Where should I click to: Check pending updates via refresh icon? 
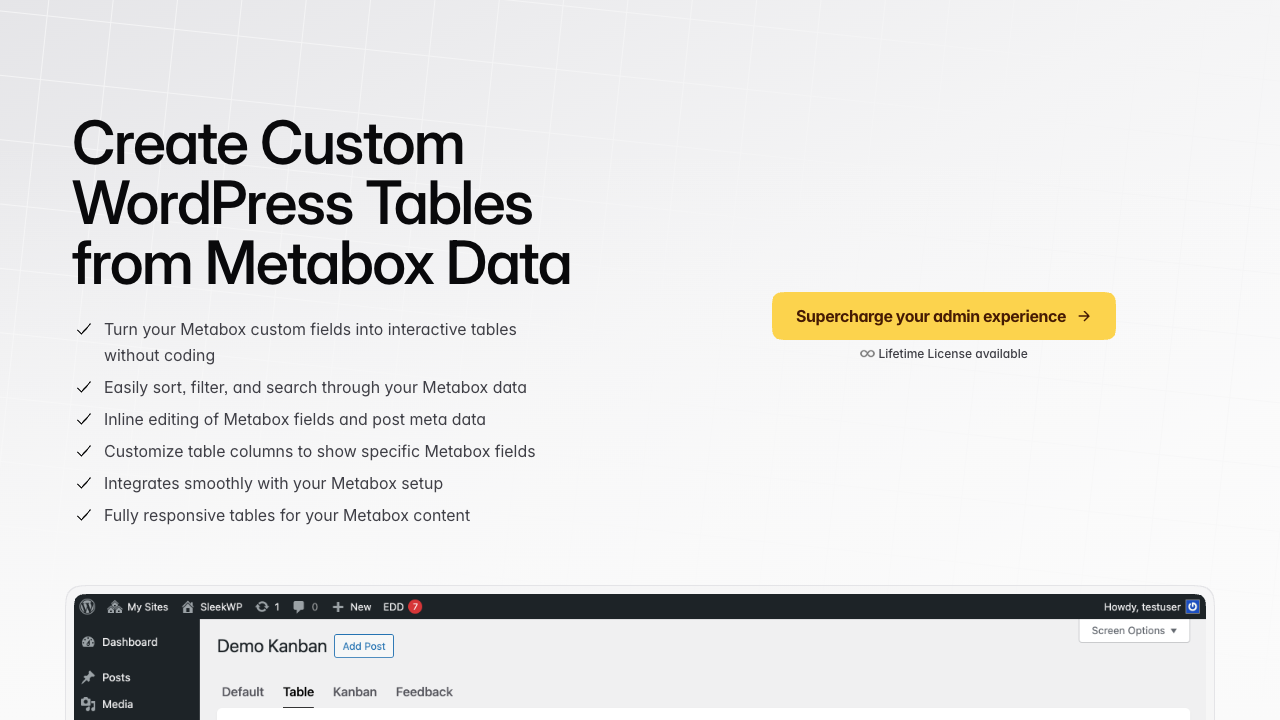pyautogui.click(x=267, y=607)
